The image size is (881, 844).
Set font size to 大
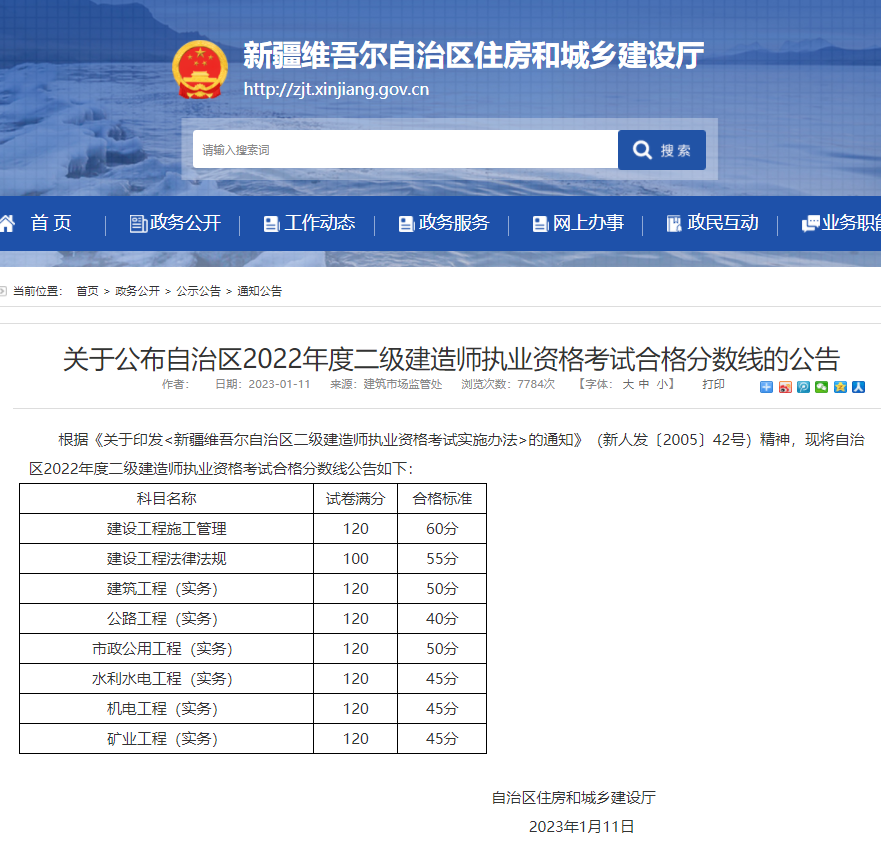[628, 384]
